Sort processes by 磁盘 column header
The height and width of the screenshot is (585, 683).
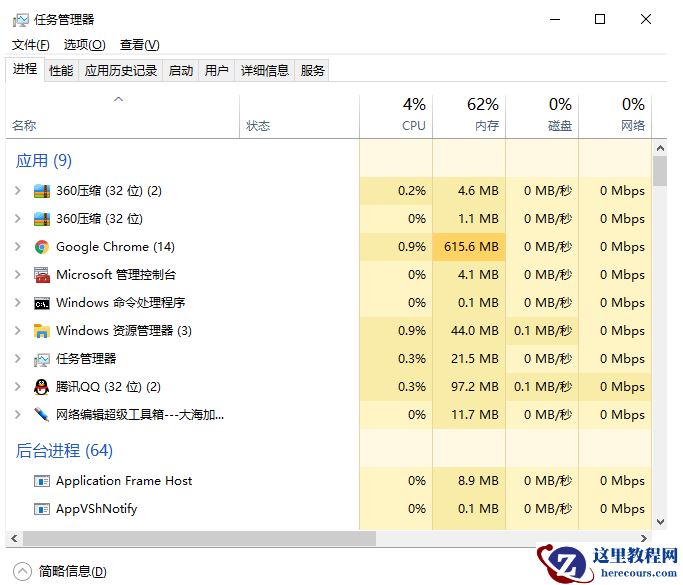click(542, 117)
